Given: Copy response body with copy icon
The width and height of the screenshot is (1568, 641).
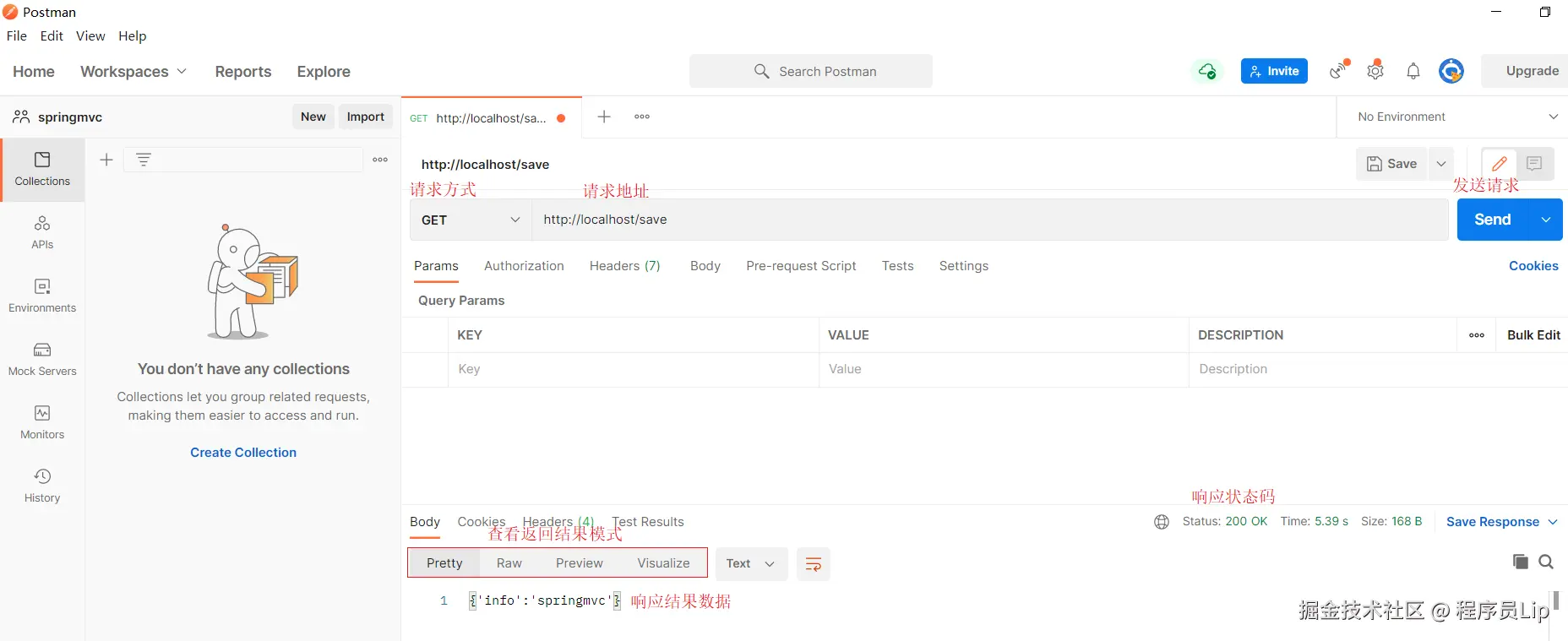Looking at the screenshot, I should (x=1521, y=562).
